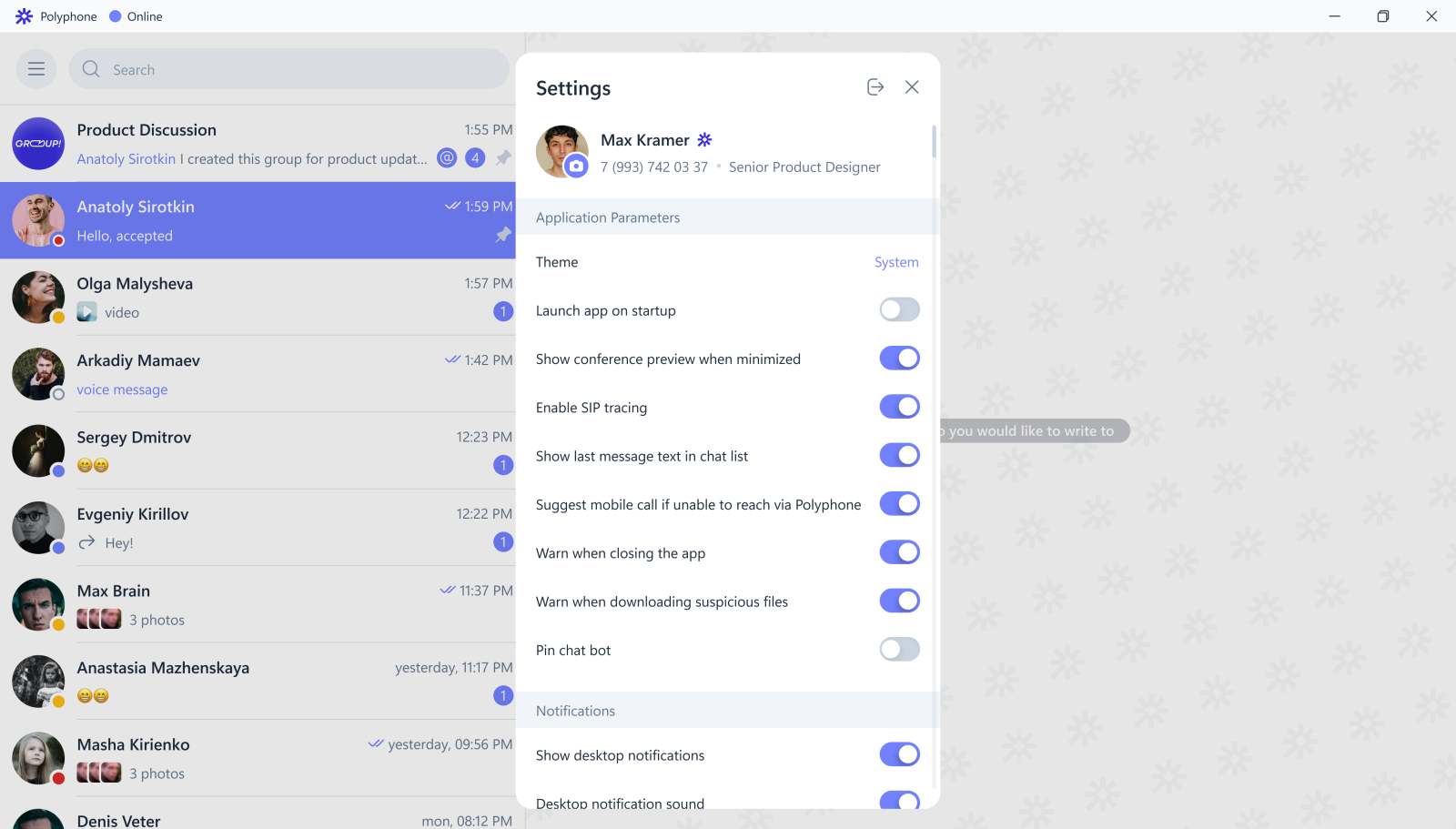This screenshot has width=1456, height=829.
Task: Click the Anatoly Sirotkin sender link
Action: (x=126, y=159)
